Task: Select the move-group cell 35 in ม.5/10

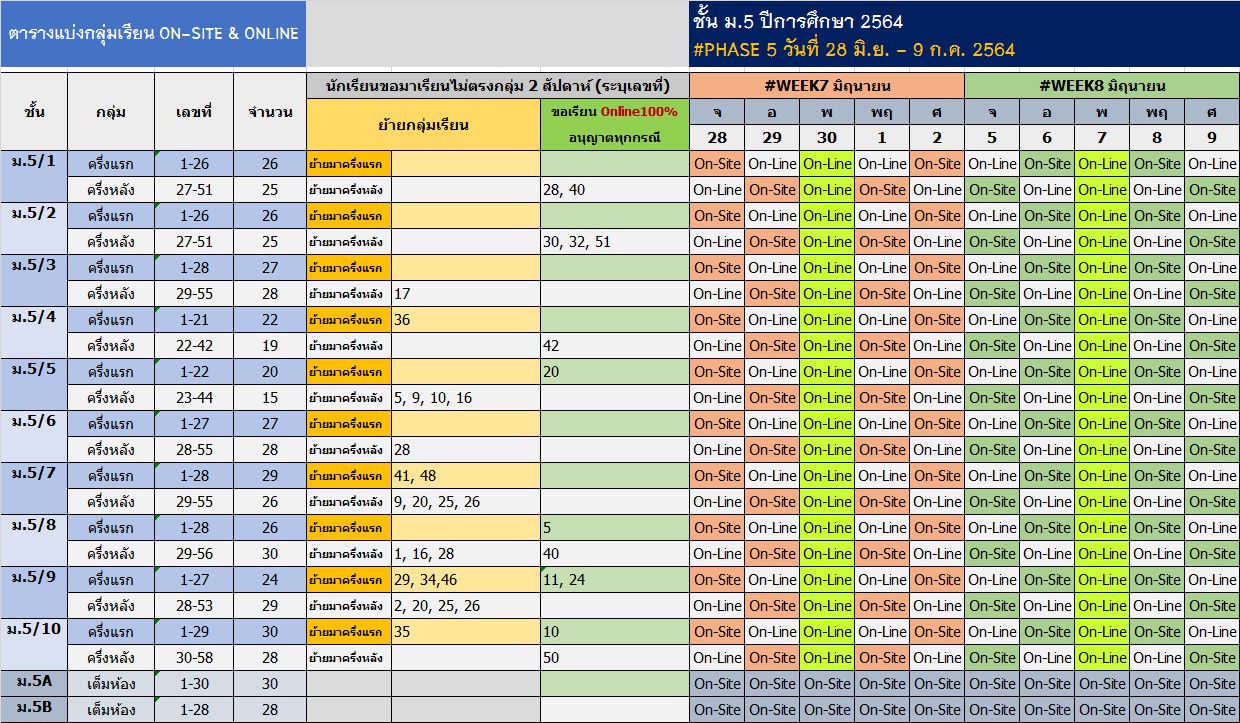Action: tap(466, 632)
